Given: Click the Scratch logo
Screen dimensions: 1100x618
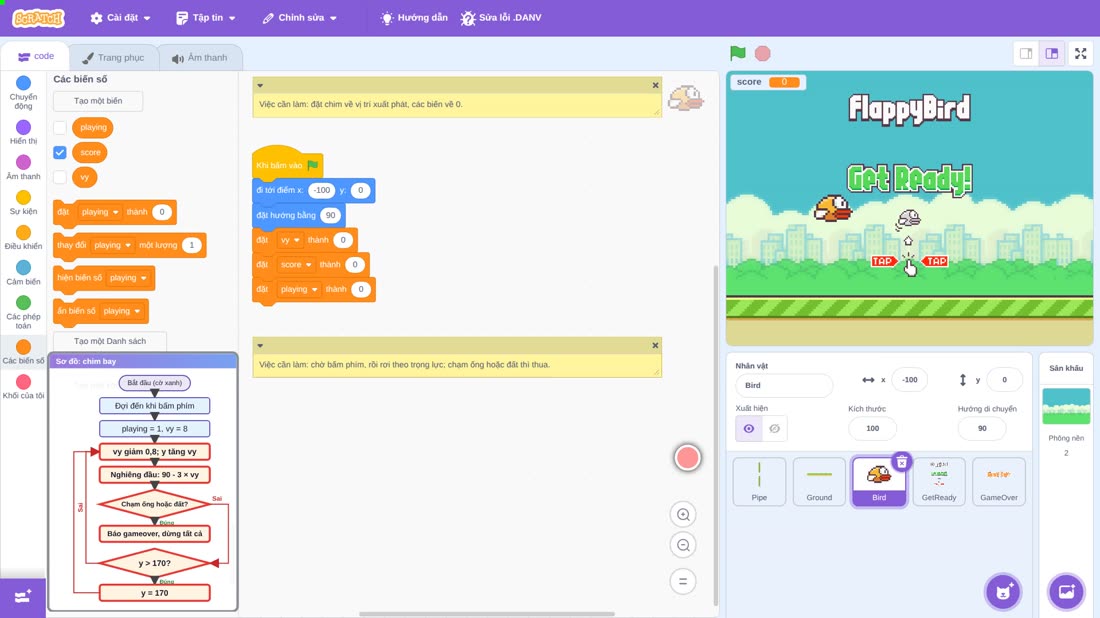Looking at the screenshot, I should pyautogui.click(x=39, y=18).
